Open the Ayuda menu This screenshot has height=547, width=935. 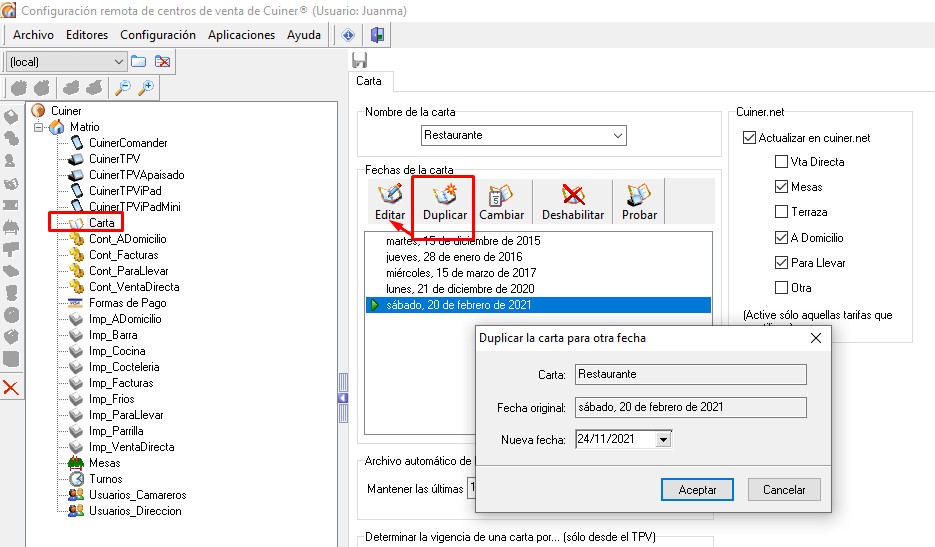[x=304, y=35]
